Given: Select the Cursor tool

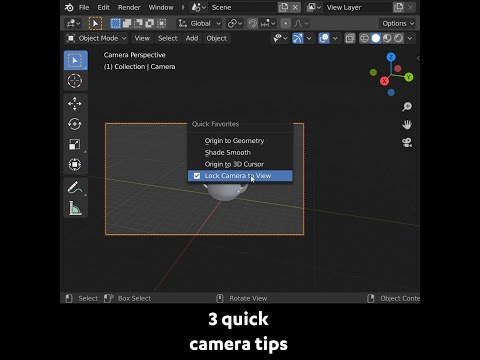Looking at the screenshot, I should pyautogui.click(x=75, y=81).
